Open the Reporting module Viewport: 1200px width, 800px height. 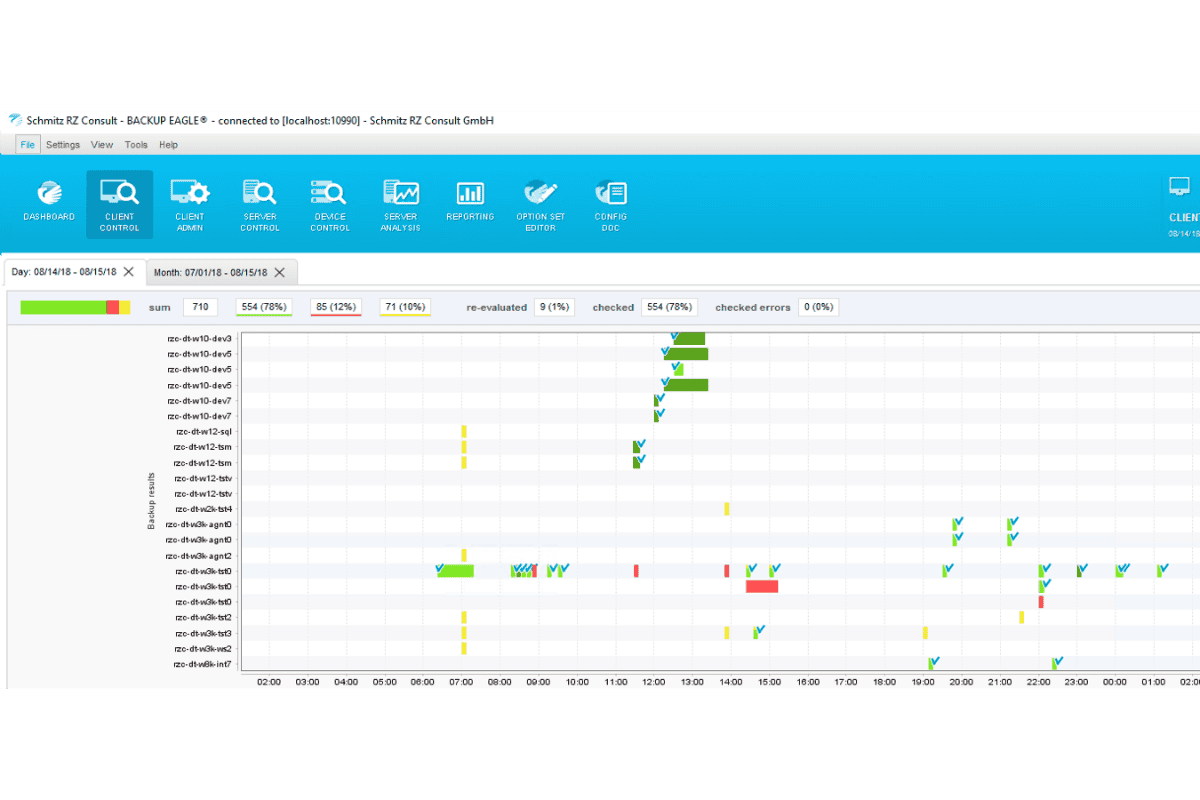[470, 201]
